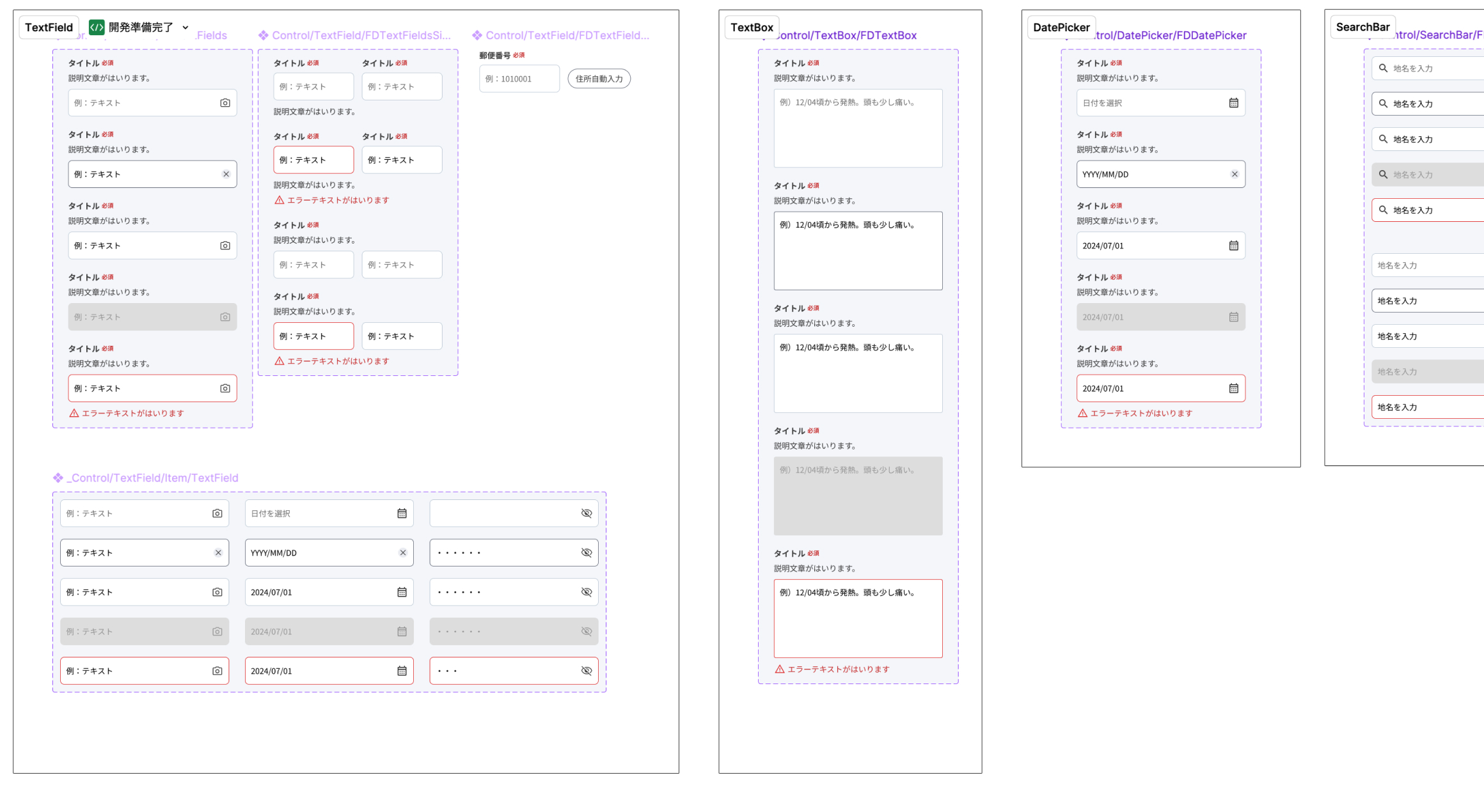1484x812 pixels.
Task: Click camera icon in first TextField input
Action: 225,103
